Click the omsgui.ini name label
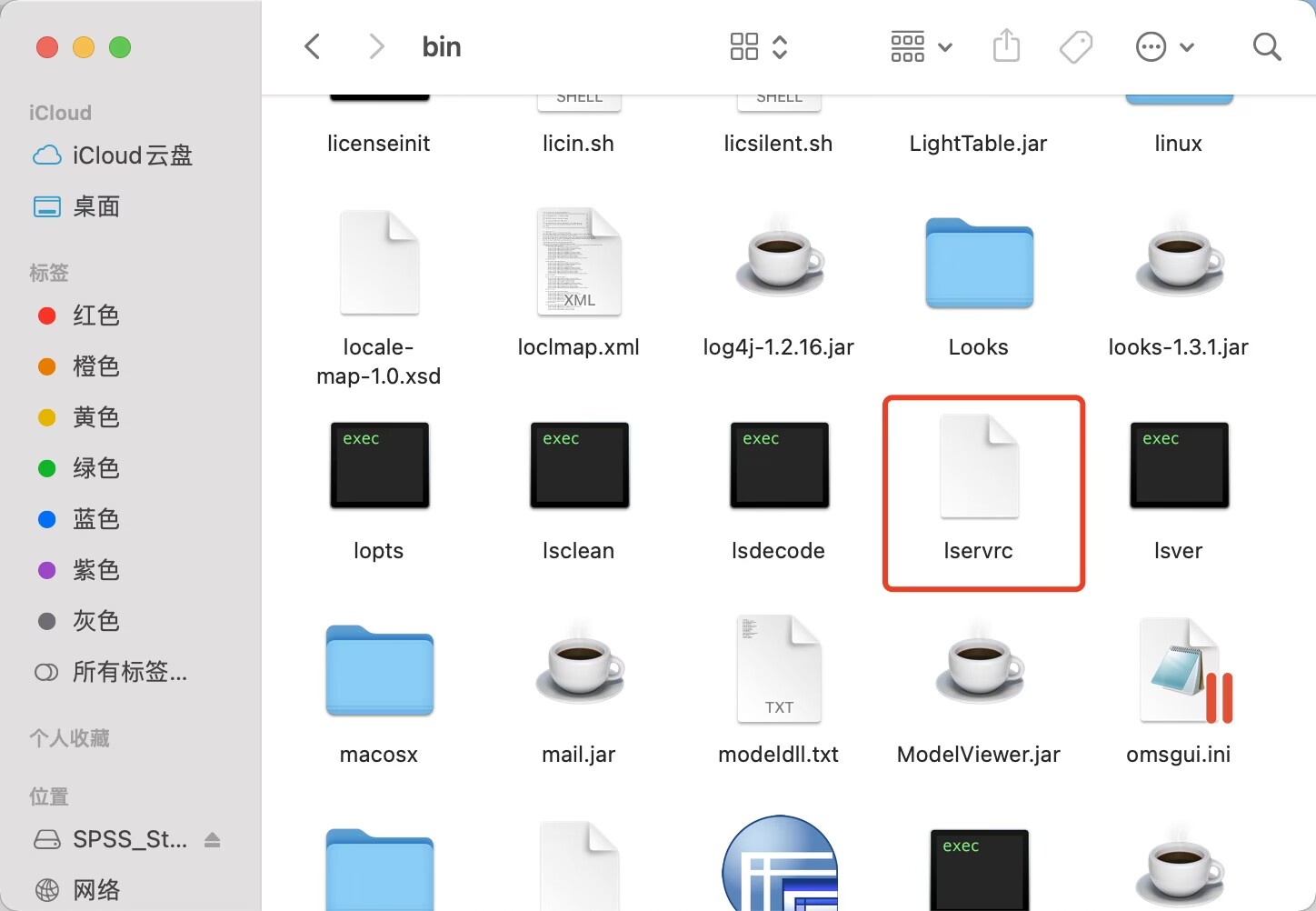Screen dimensions: 1316x911 pos(1179,755)
